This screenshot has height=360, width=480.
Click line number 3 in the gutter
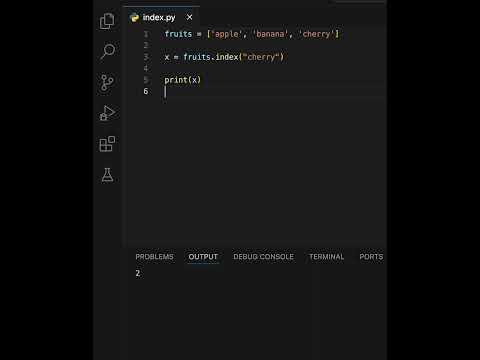coord(146,57)
